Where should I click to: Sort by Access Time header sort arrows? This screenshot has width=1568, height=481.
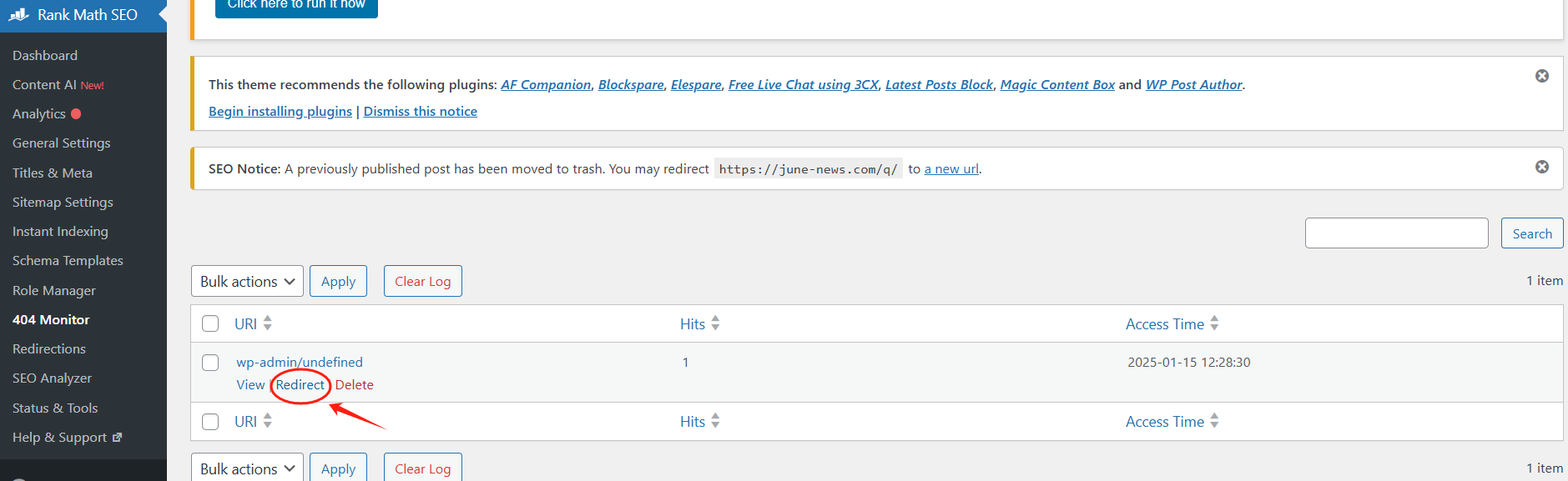pyautogui.click(x=1214, y=323)
